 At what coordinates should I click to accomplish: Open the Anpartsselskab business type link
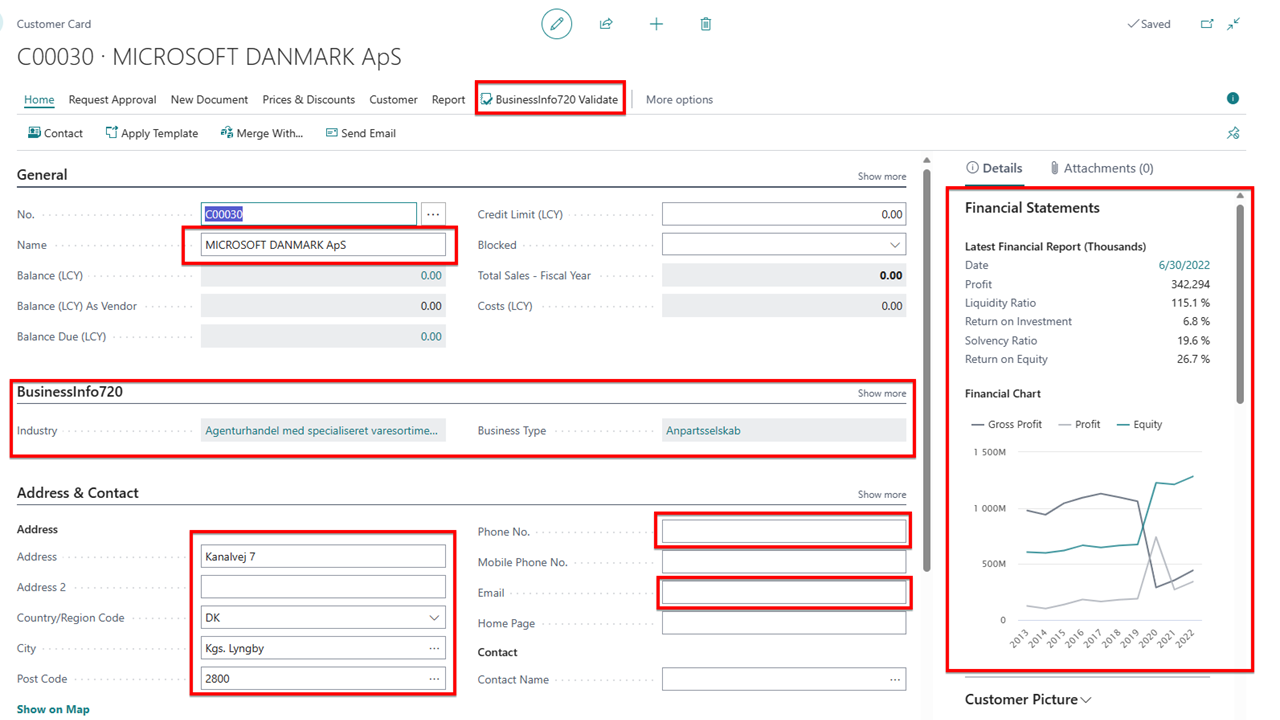(x=703, y=431)
